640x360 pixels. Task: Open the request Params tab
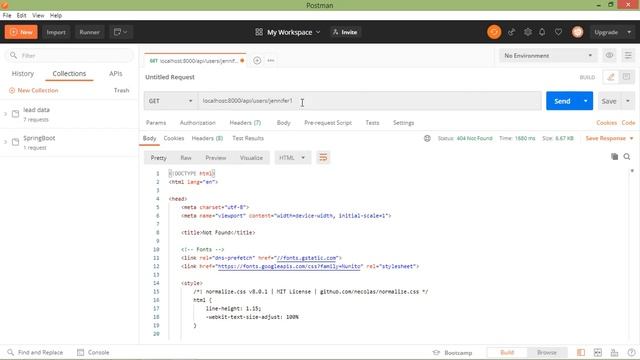(x=156, y=123)
